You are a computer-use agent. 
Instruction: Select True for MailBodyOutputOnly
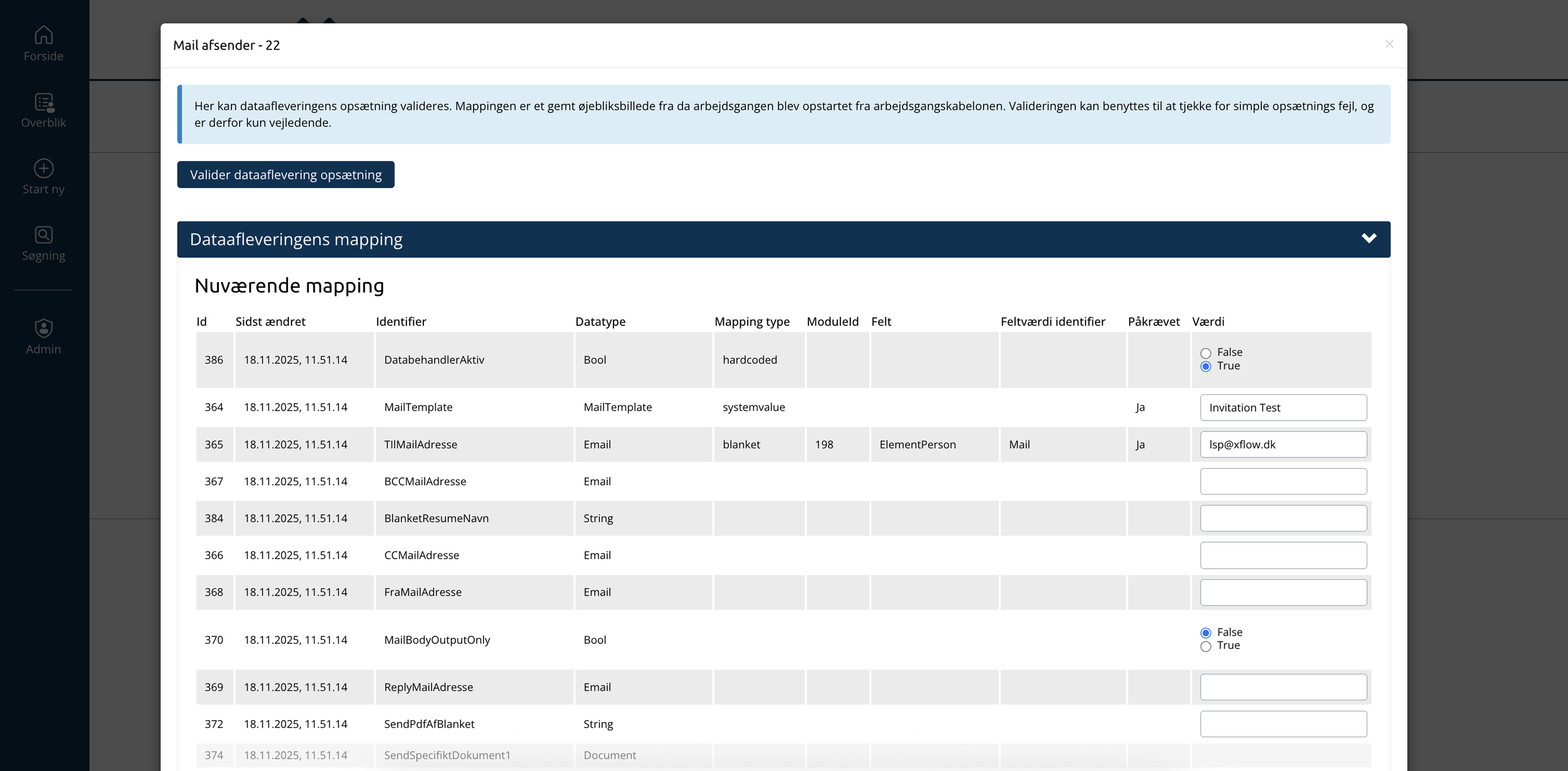(x=1205, y=646)
